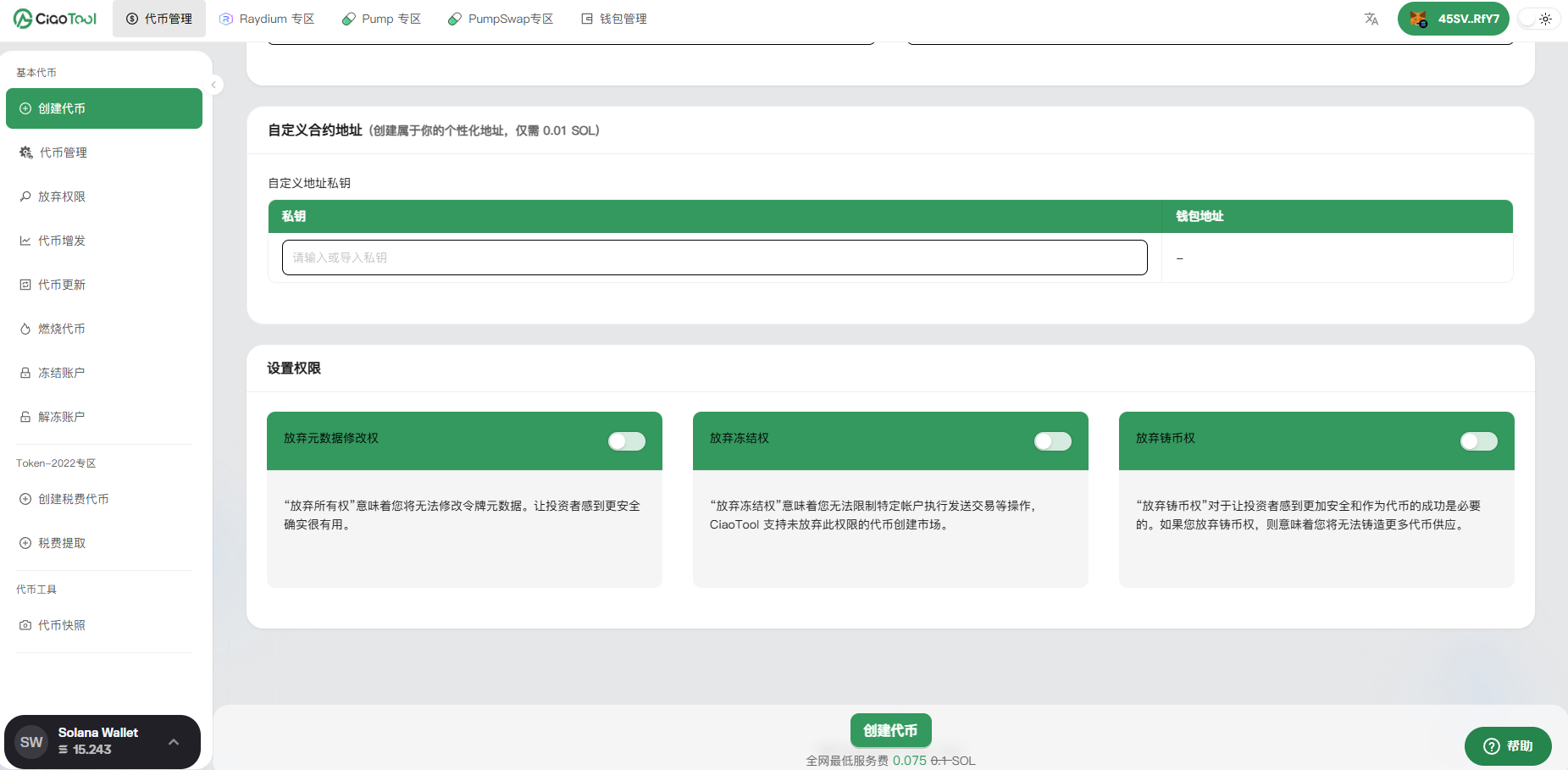The image size is (1568, 770).
Task: Click the pill icon next to Pump 专区
Action: click(348, 19)
